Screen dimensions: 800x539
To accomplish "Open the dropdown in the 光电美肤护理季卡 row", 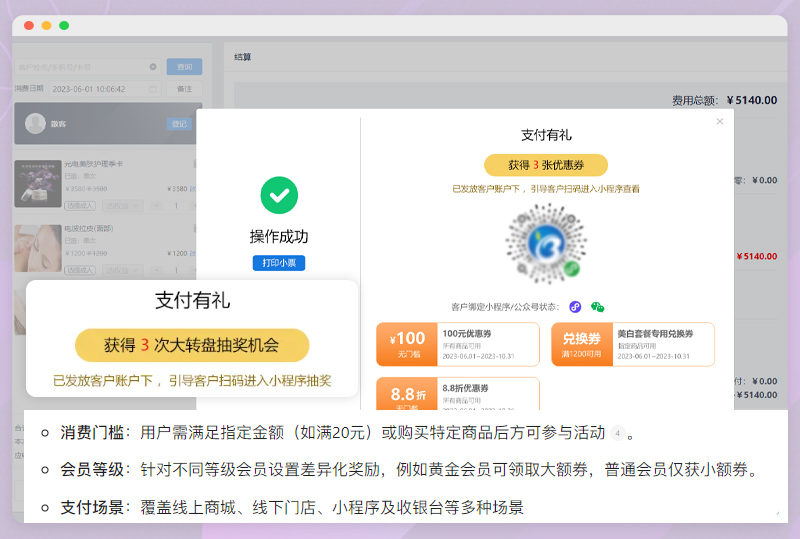I will (x=122, y=206).
